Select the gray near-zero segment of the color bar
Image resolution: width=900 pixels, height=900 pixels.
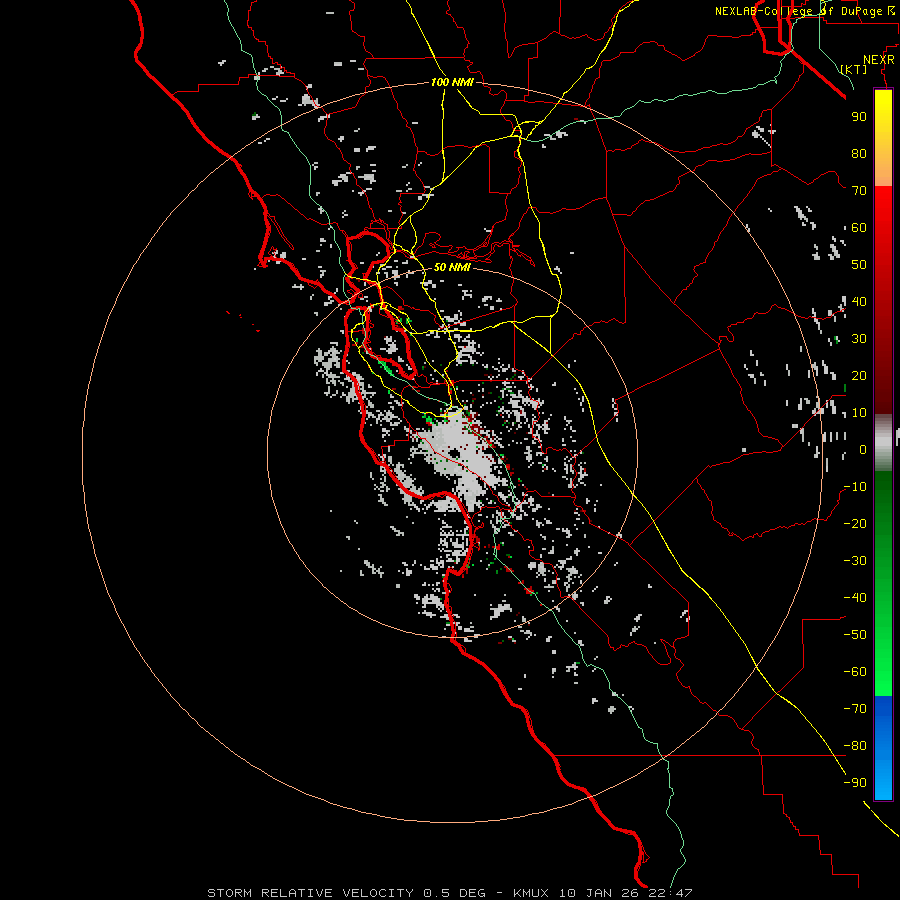[883, 443]
